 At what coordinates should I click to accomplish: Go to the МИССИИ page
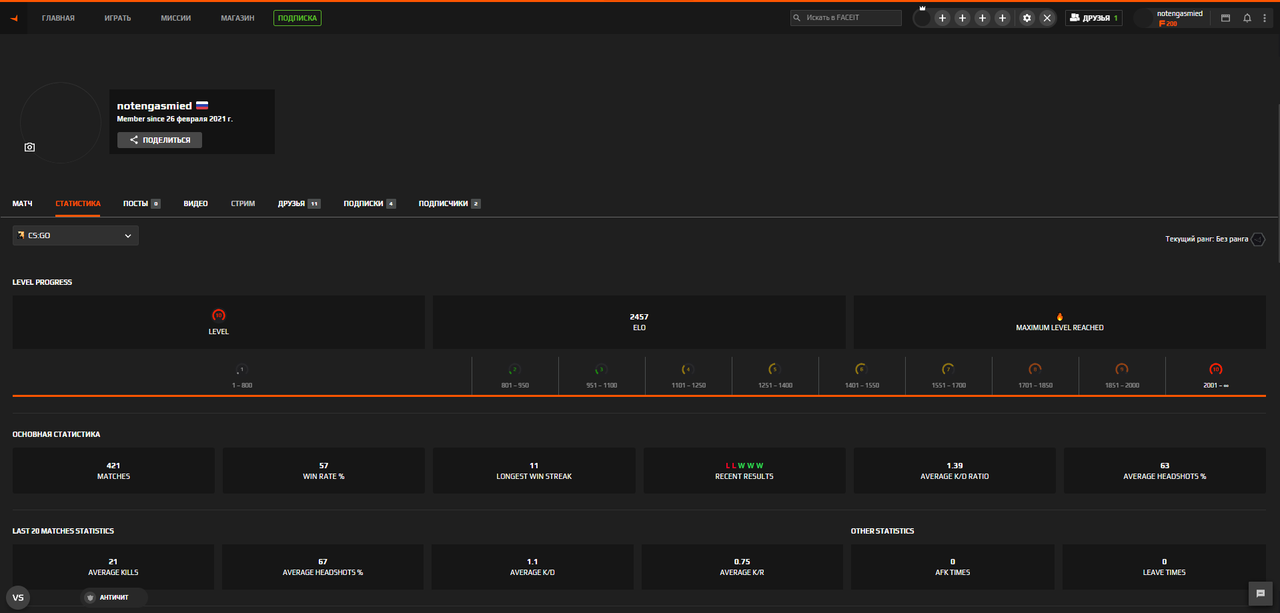tap(176, 18)
